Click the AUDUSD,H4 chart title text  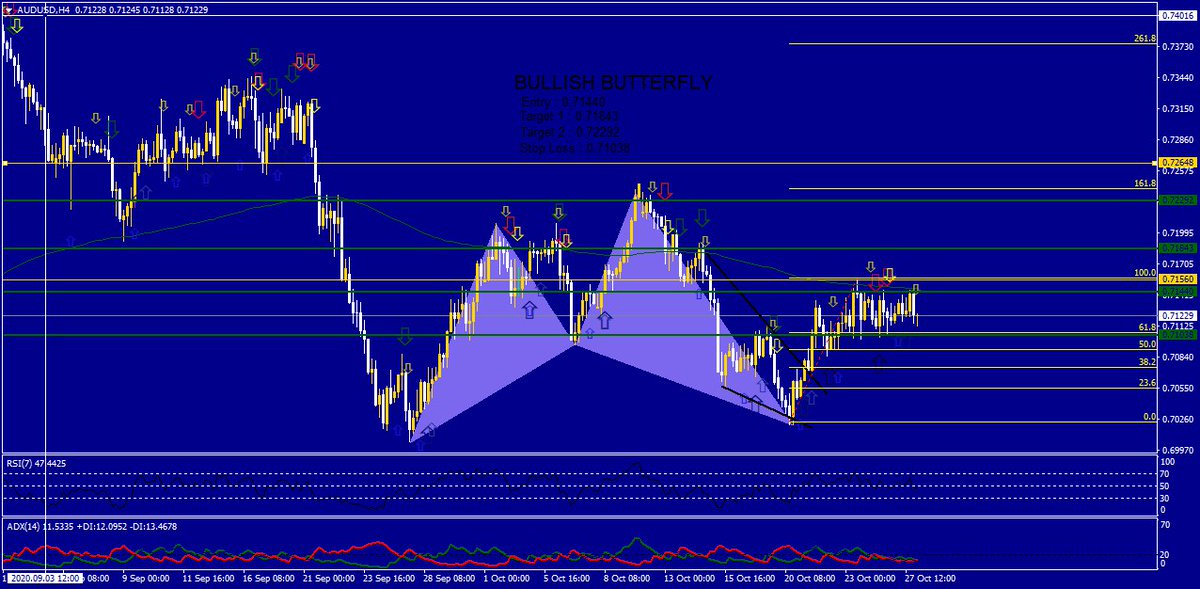(x=44, y=9)
